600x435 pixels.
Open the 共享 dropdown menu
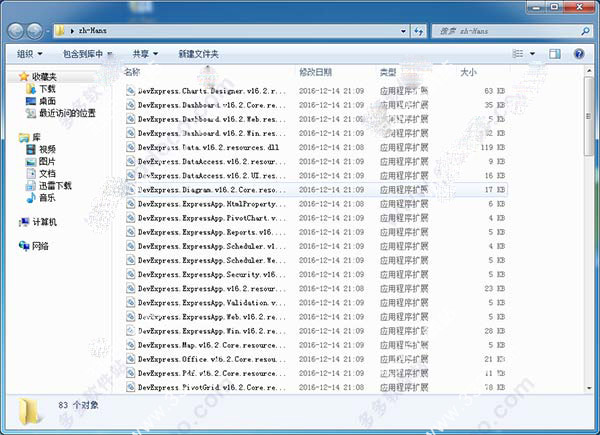[x=146, y=53]
